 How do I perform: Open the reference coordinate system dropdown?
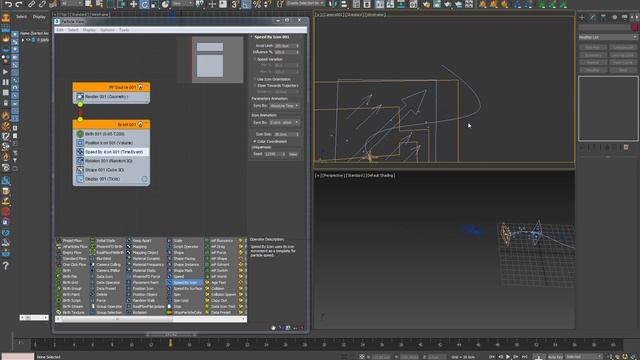click(x=182, y=4)
